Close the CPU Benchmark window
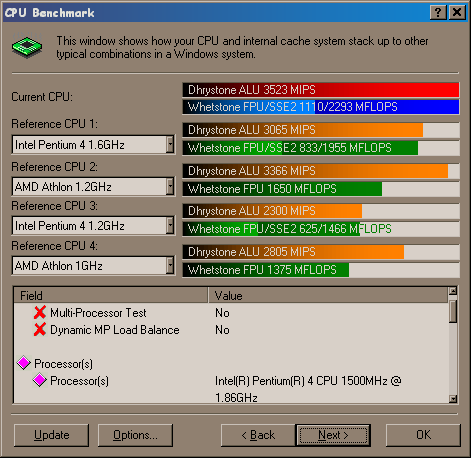Image resolution: width=471 pixels, height=458 pixels. coord(457,13)
